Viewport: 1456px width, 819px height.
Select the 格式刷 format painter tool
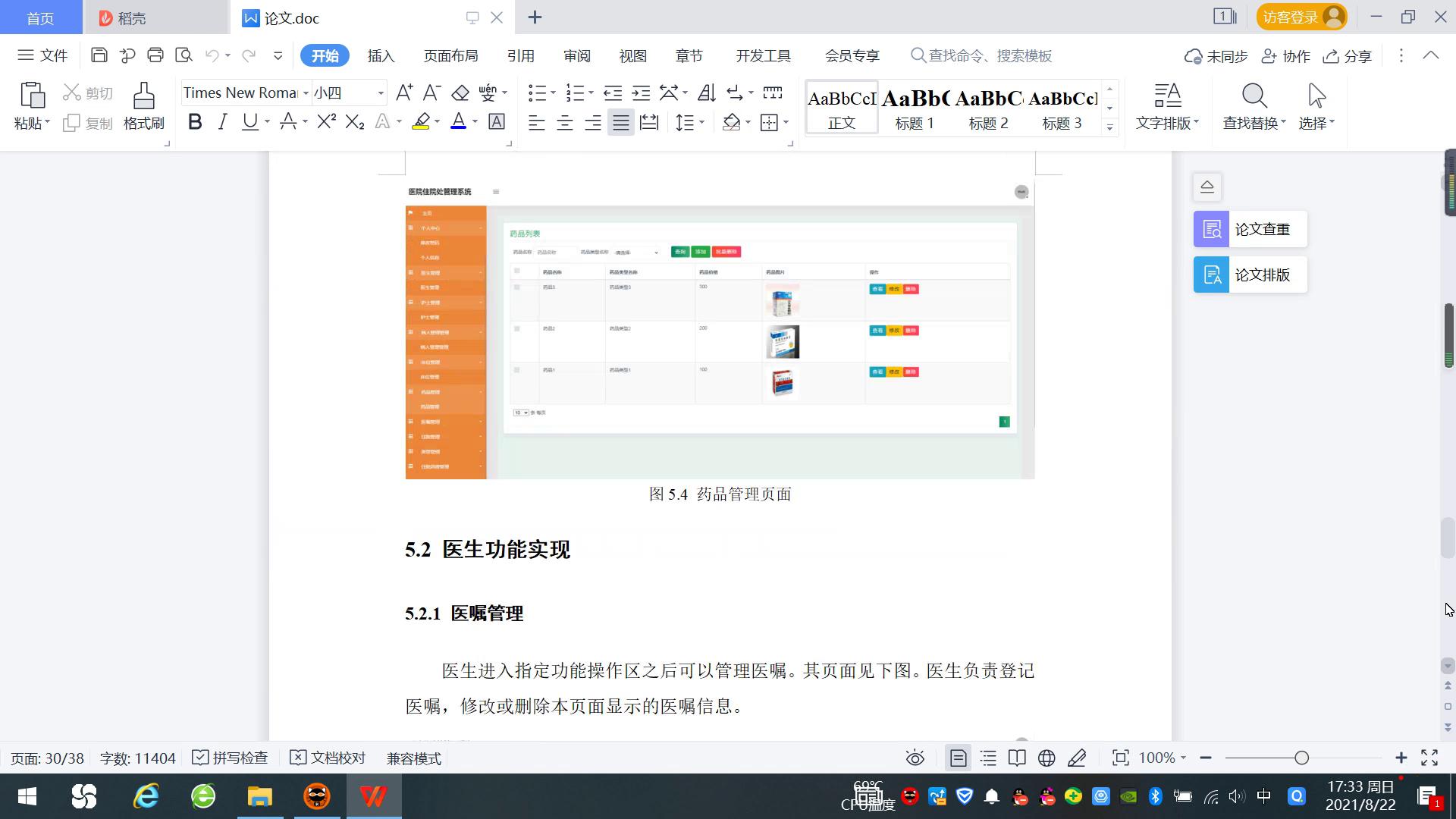pos(143,106)
